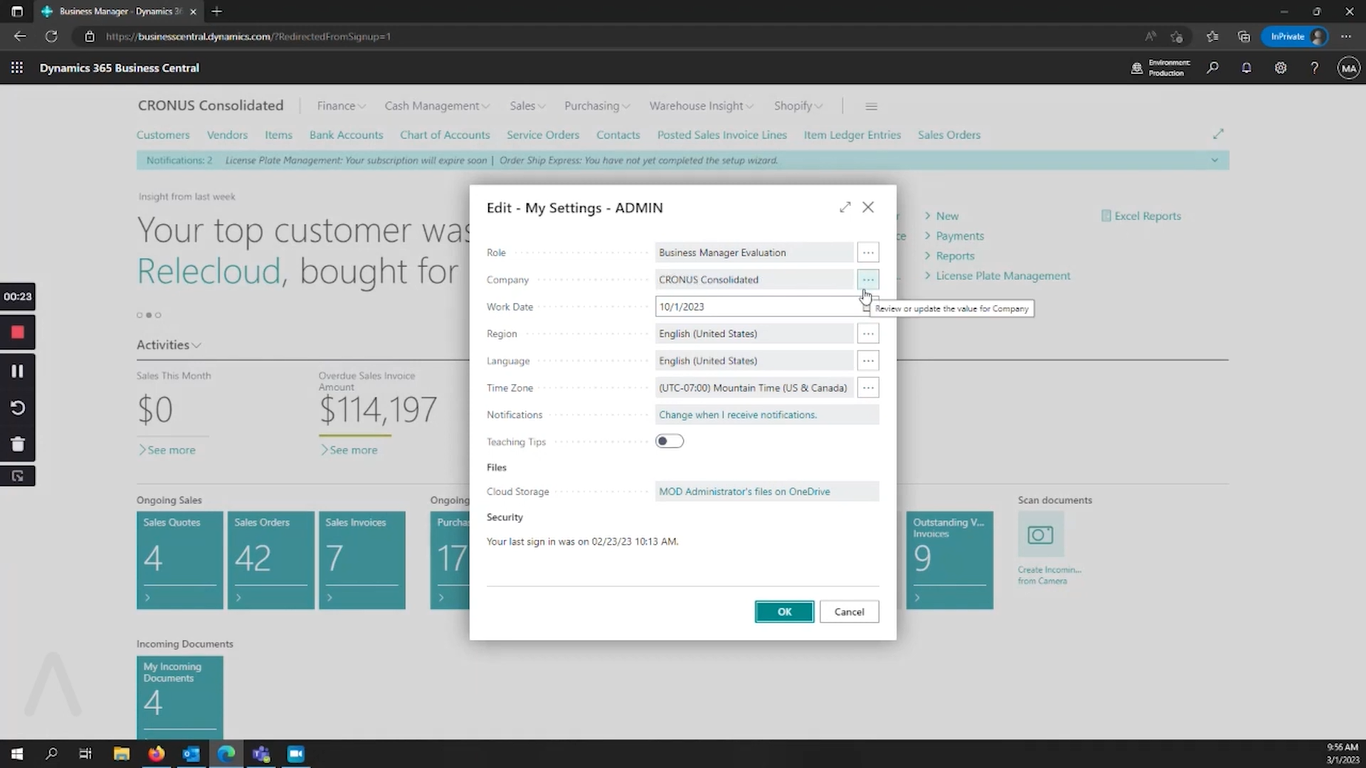Open the Company lookup ellipsis
The height and width of the screenshot is (768, 1366).
(868, 280)
